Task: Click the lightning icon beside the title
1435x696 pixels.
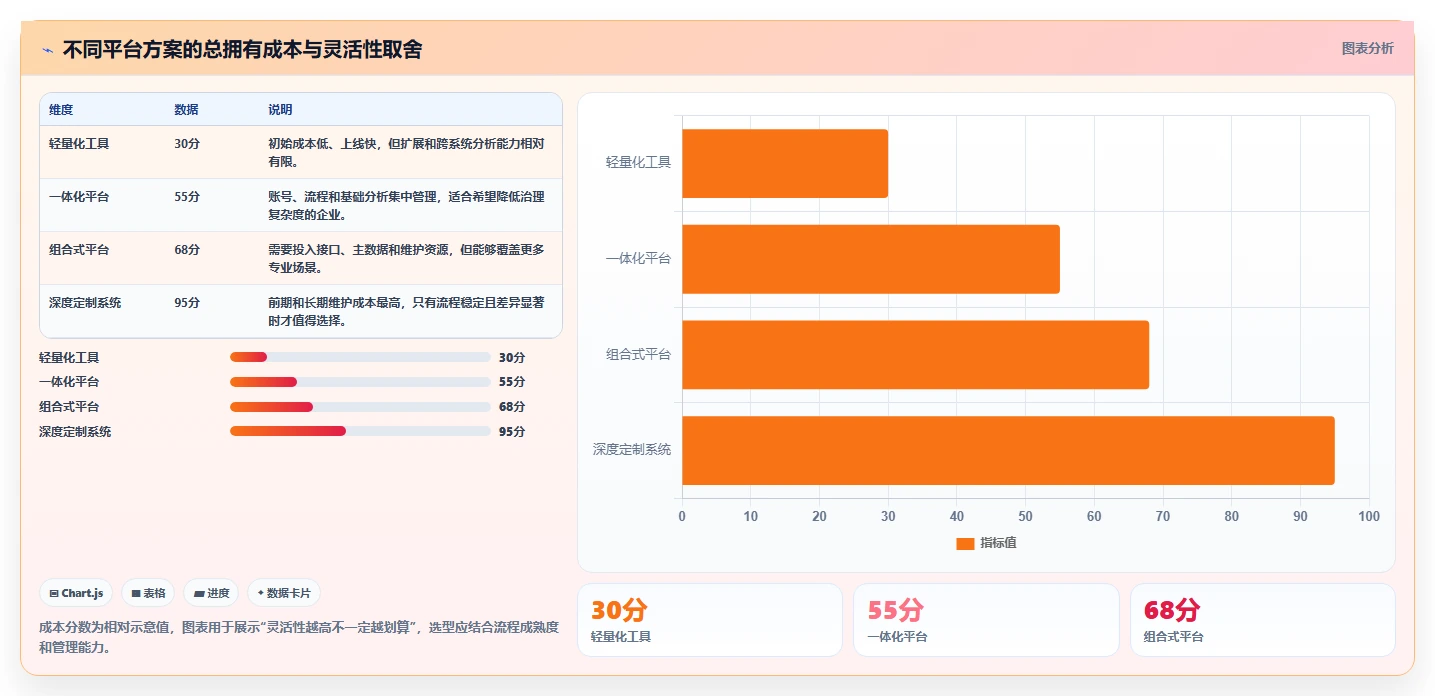Action: (x=47, y=50)
